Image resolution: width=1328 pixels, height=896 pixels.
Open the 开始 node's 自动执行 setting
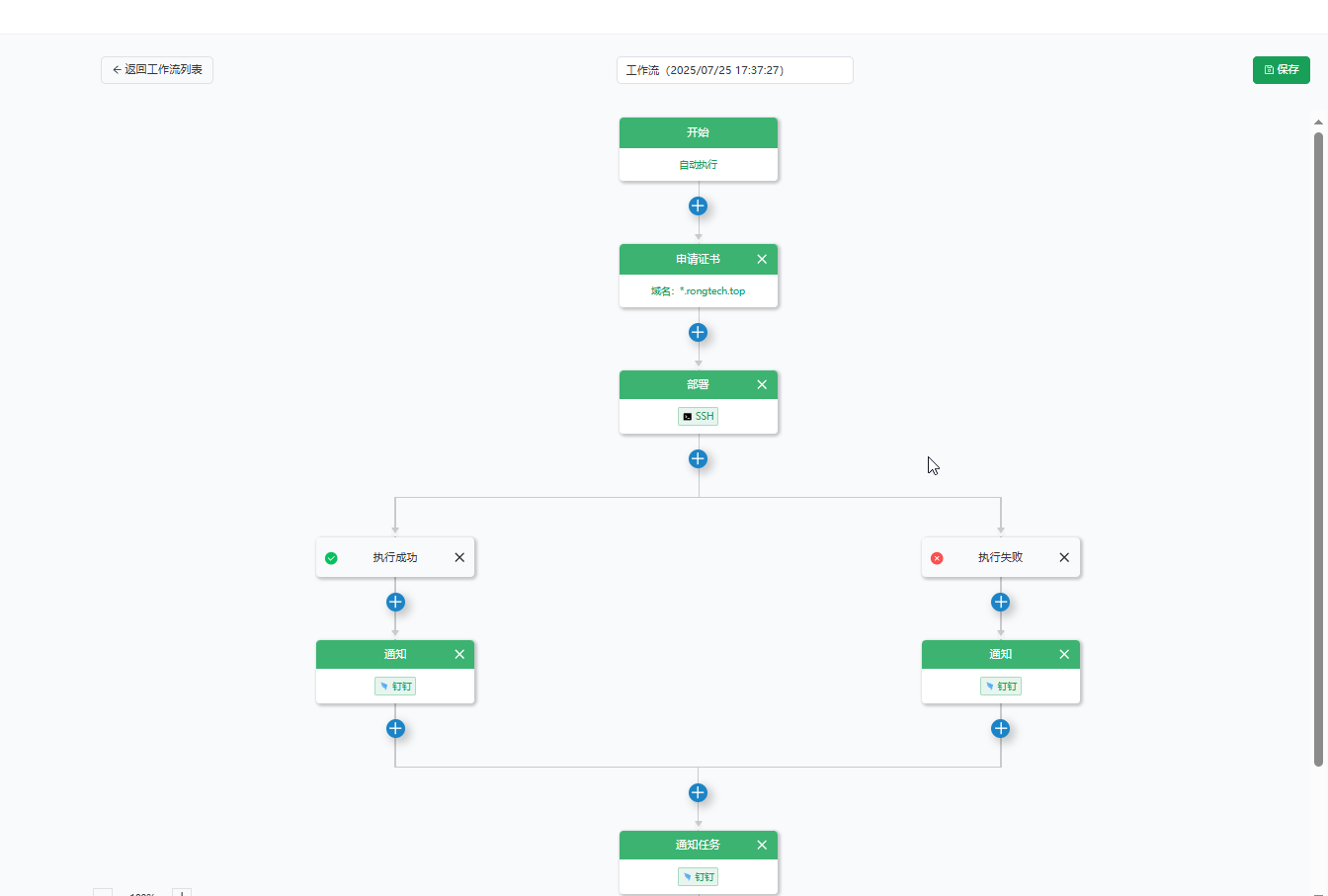(x=698, y=165)
